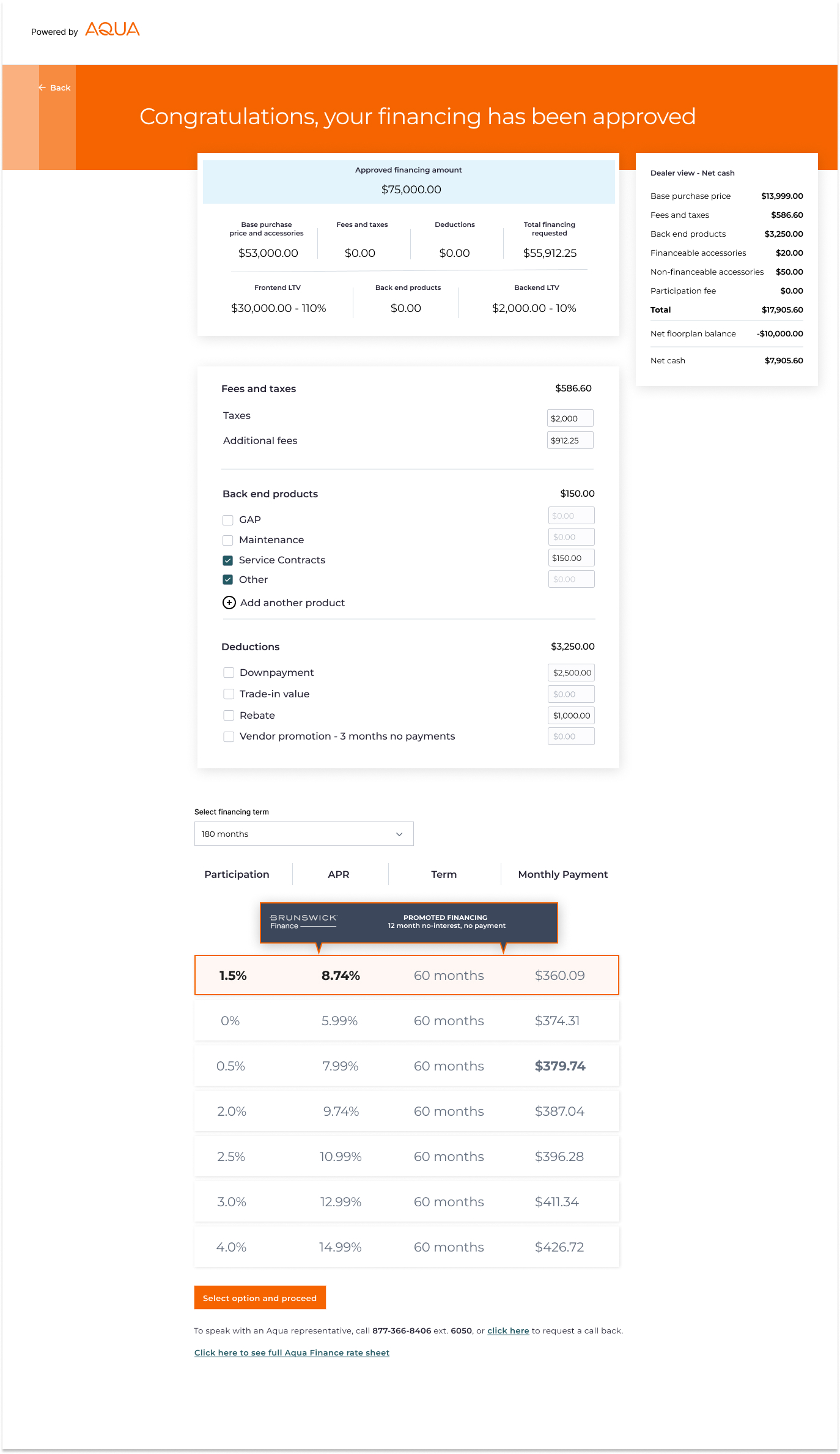Click the Financeable accessories $20.00 value

789,253
